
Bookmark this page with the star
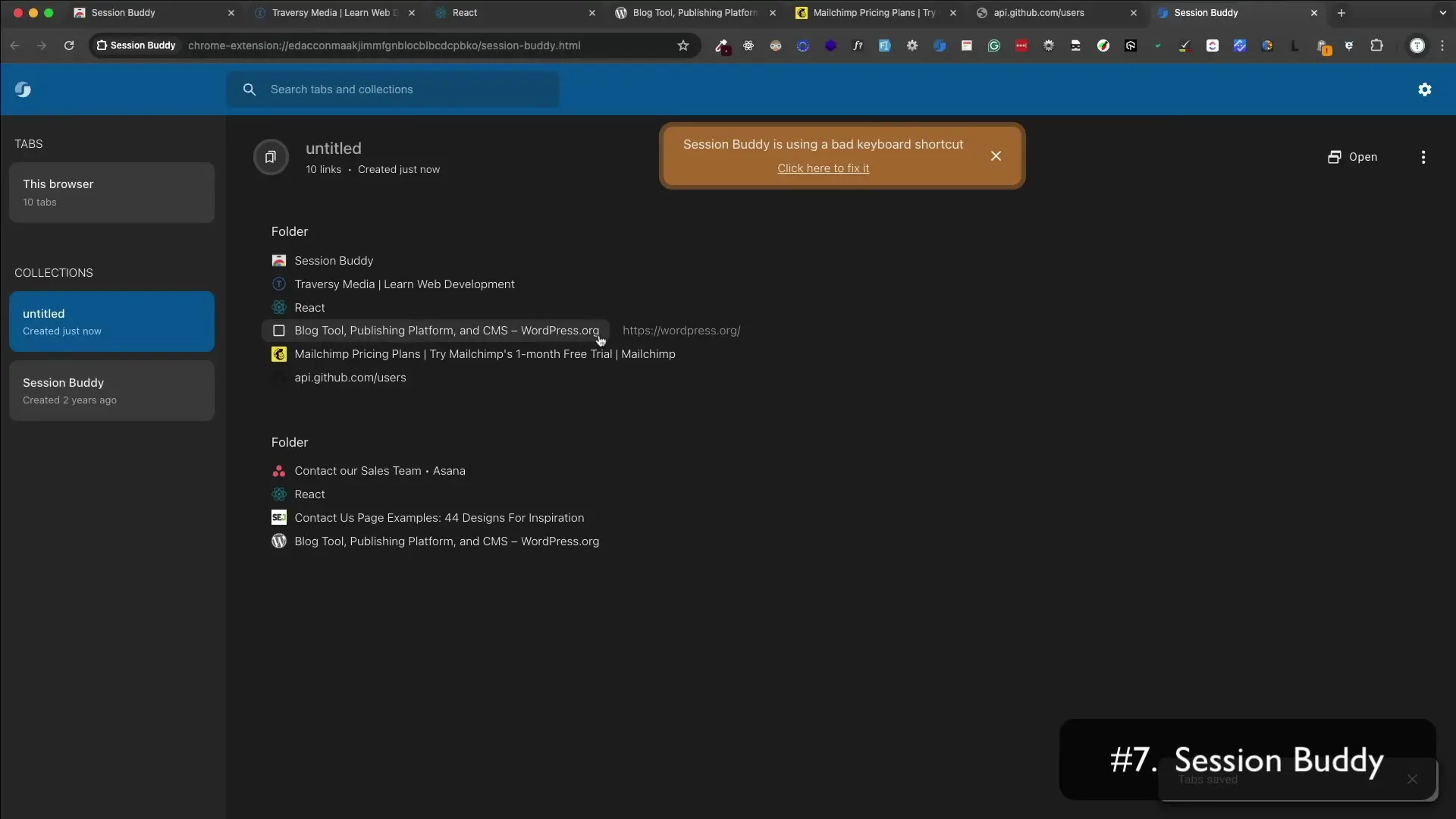pyautogui.click(x=683, y=45)
